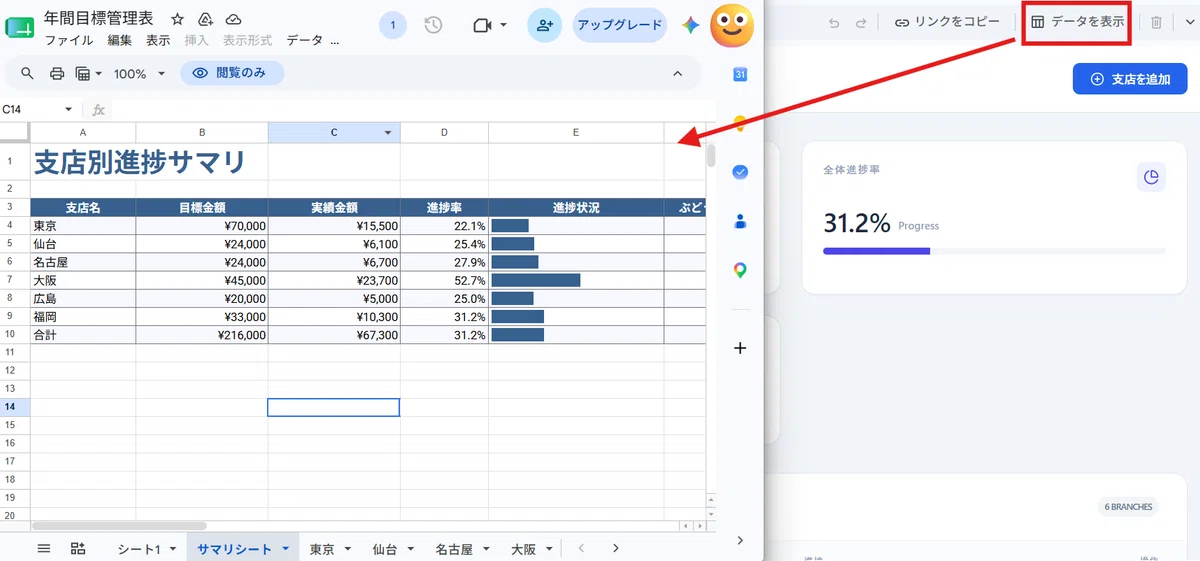Toggle the 閲覧のみ view-only mode chip
1200x561 pixels.
pyautogui.click(x=232, y=73)
